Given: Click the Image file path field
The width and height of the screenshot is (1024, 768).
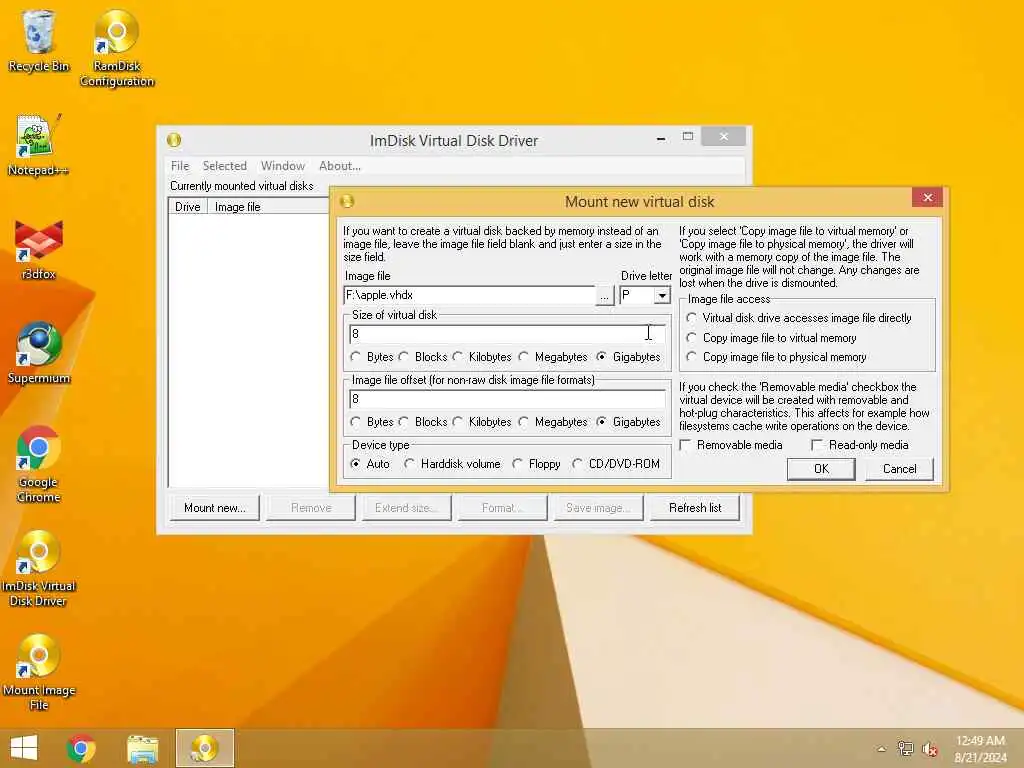Looking at the screenshot, I should click(469, 295).
